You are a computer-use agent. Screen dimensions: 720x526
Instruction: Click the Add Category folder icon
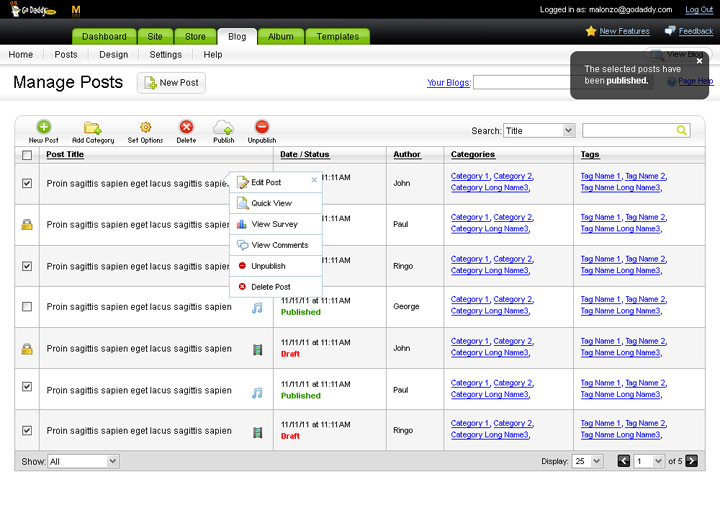click(92, 127)
